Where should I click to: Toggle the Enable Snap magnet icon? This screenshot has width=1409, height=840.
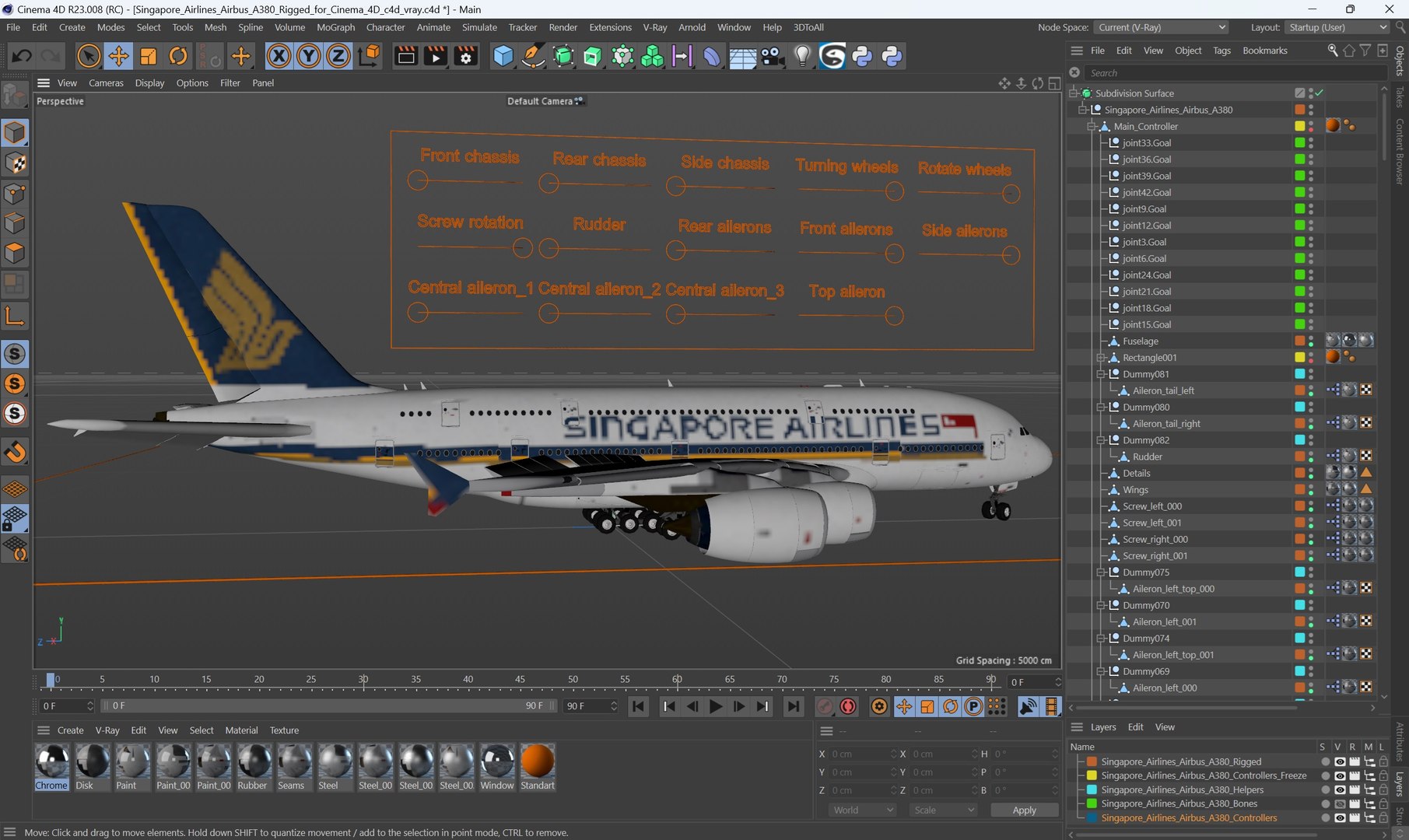15,452
